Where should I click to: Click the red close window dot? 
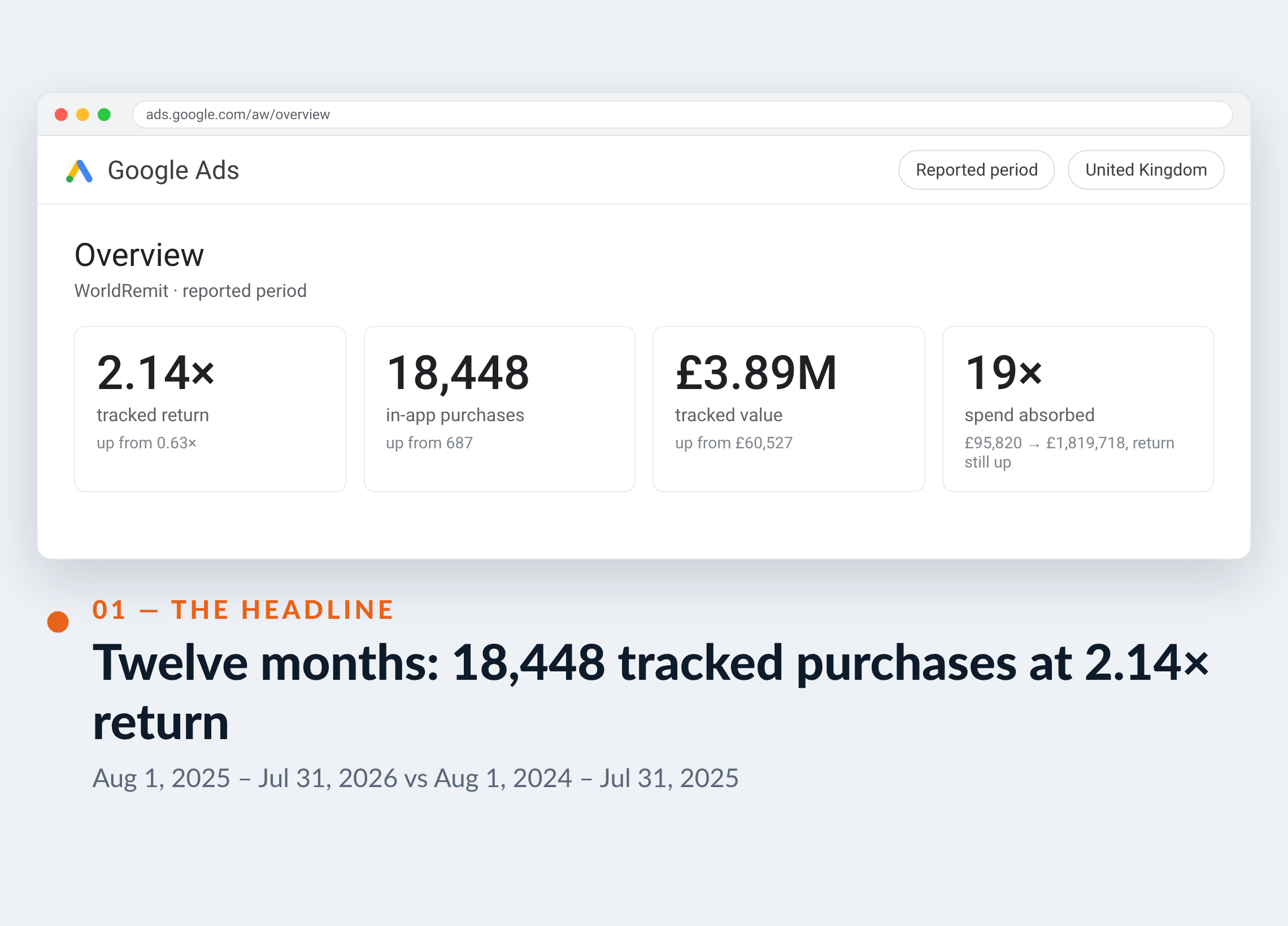point(62,115)
